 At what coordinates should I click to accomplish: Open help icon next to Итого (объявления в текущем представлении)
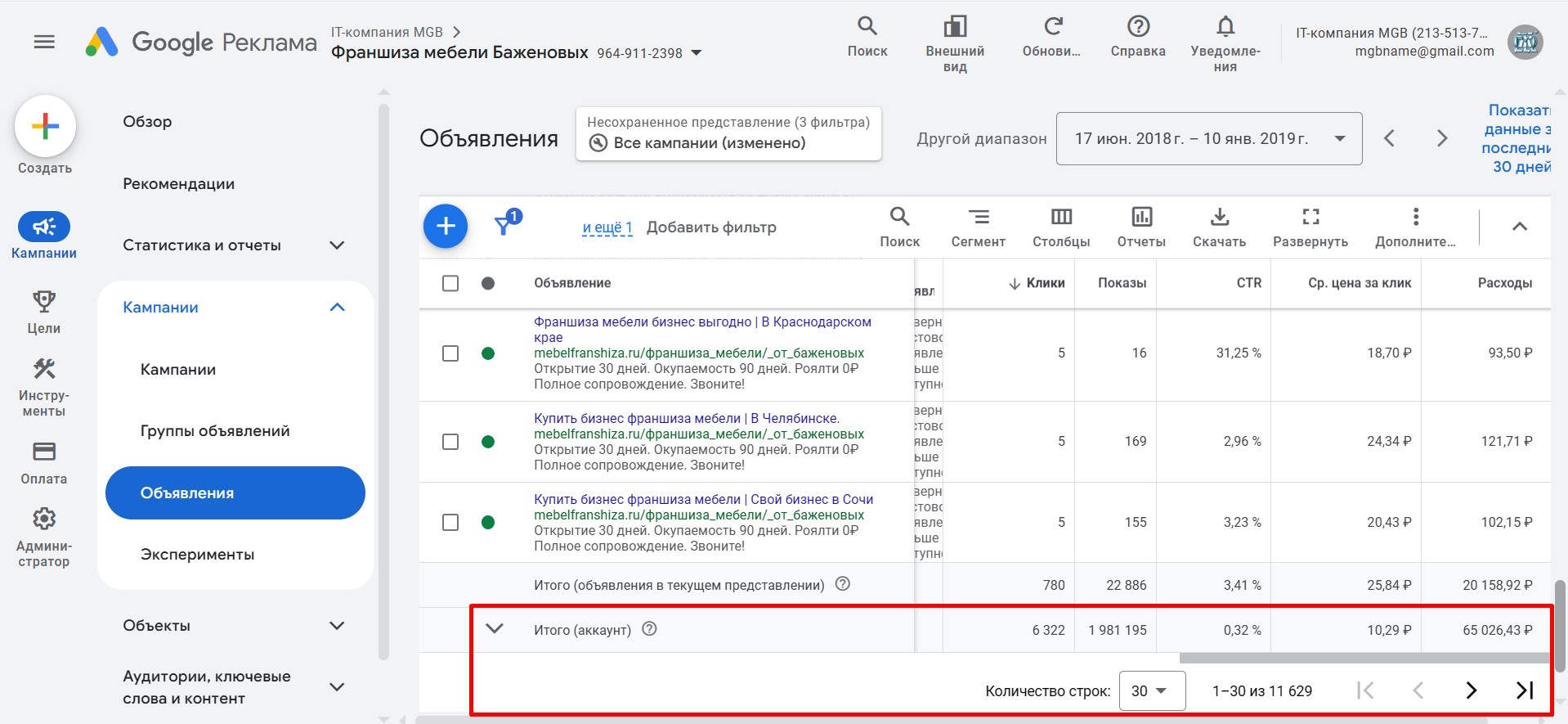point(843,584)
